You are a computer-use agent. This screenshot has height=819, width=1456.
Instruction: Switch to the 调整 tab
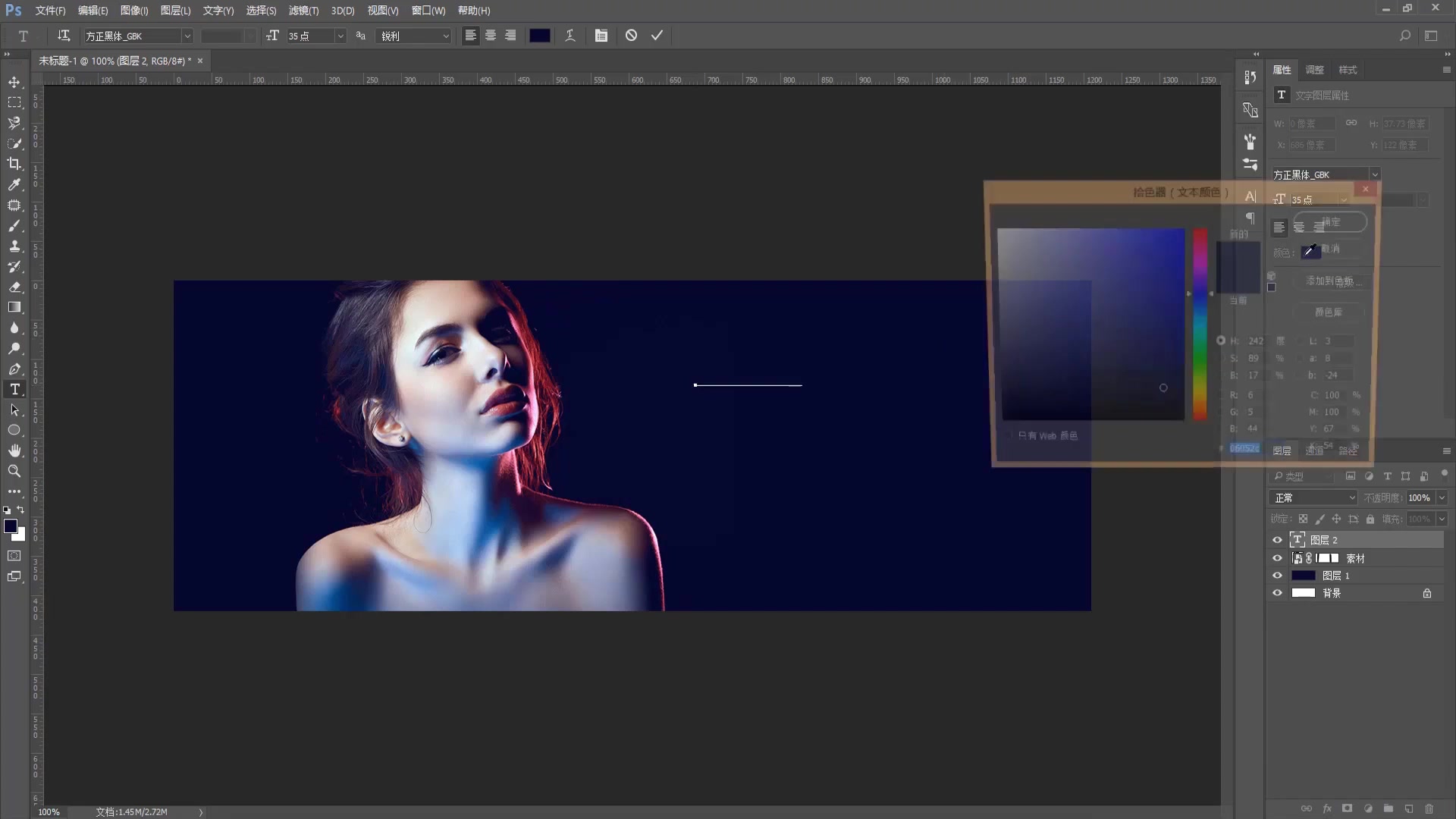[x=1314, y=70]
